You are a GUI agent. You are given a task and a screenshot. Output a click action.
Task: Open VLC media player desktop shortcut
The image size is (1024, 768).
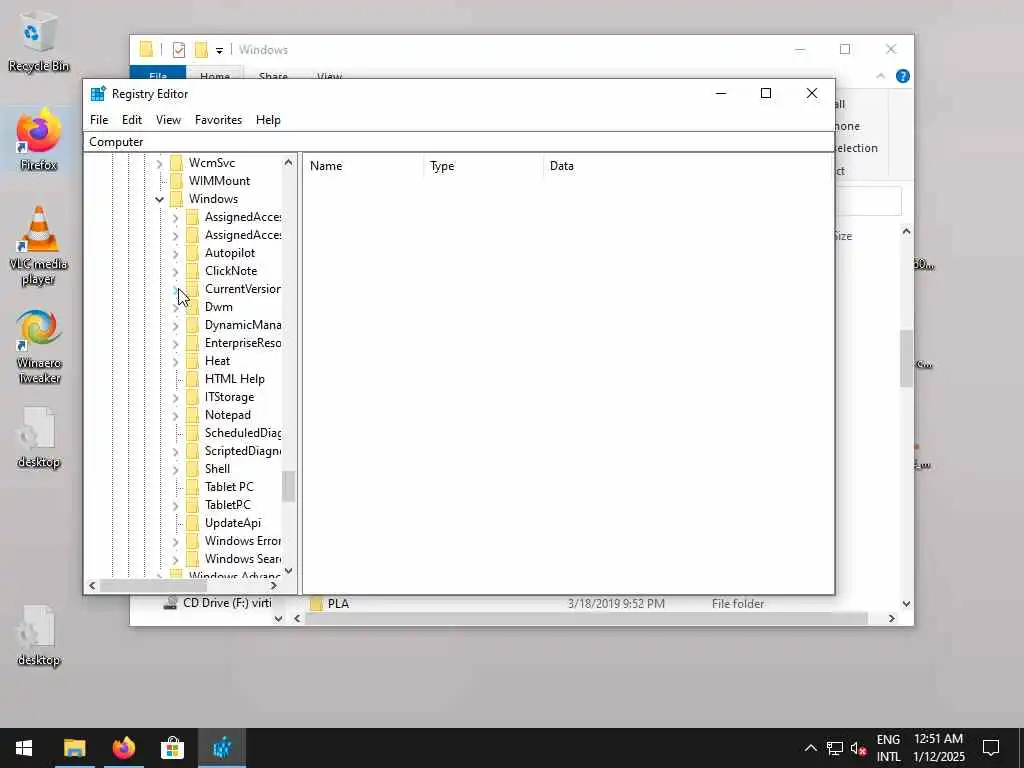38,245
